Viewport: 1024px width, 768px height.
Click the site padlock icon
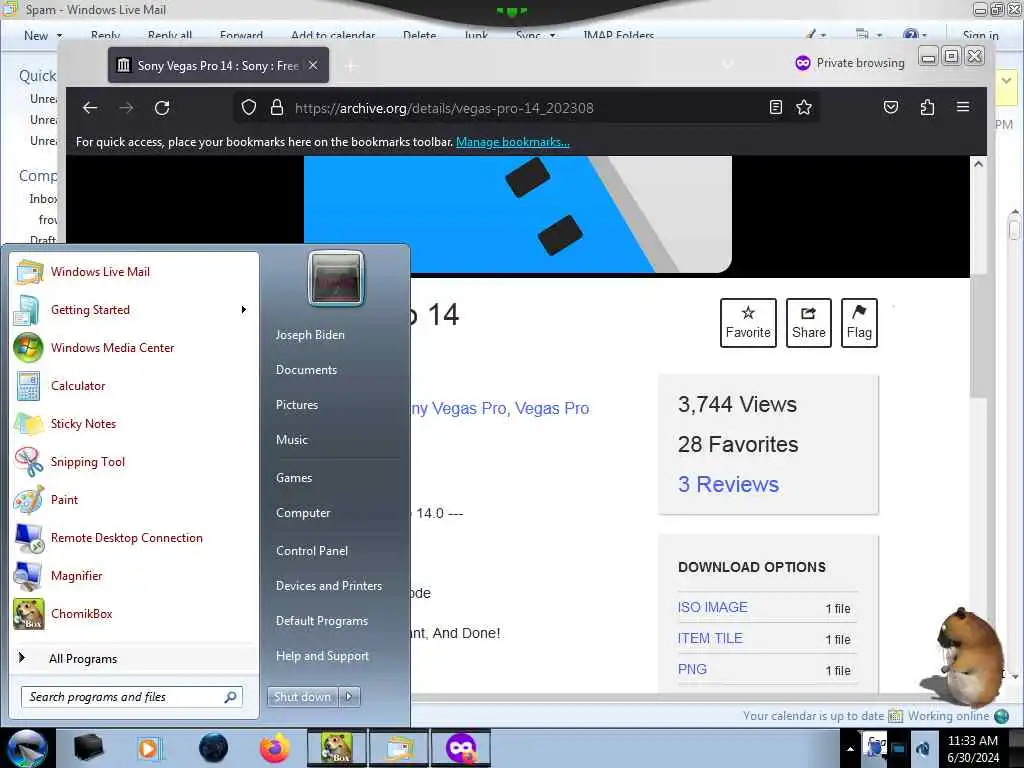click(277, 108)
